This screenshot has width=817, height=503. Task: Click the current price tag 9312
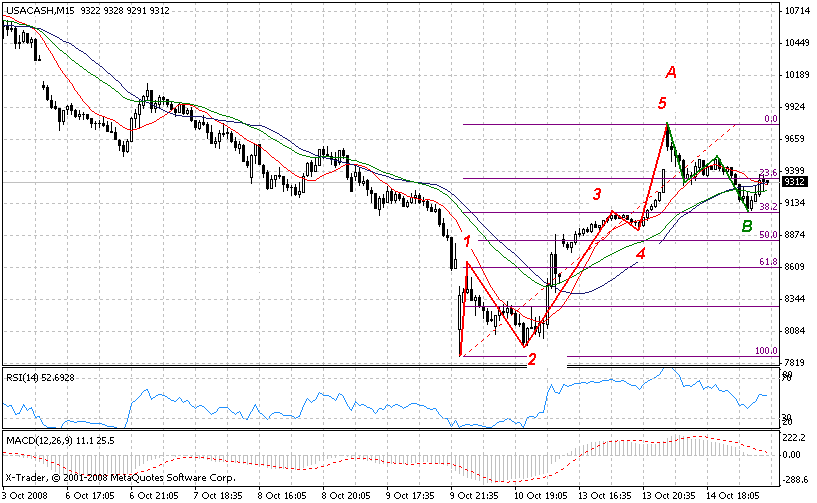coord(795,182)
